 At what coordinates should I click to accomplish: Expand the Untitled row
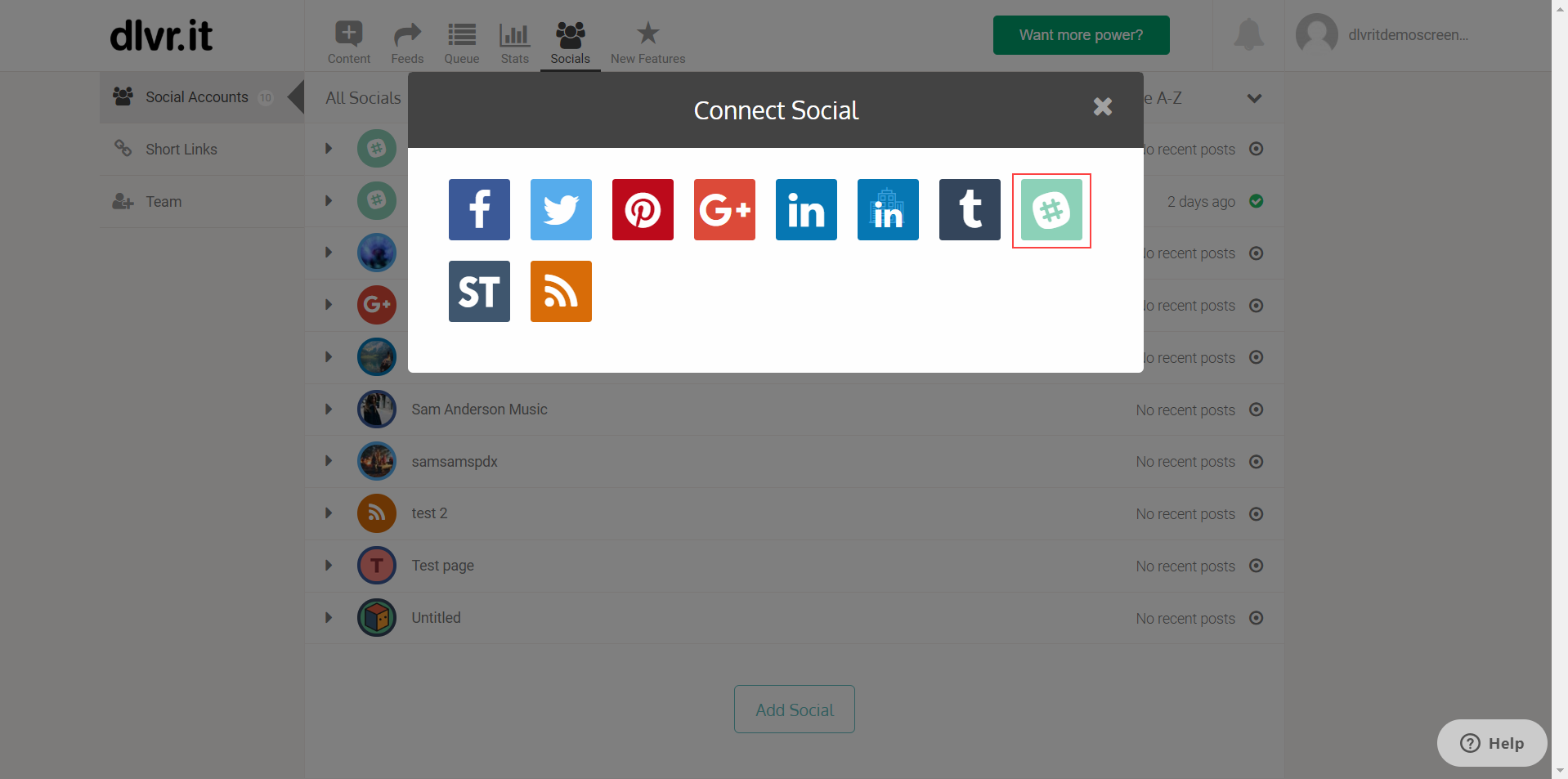(329, 617)
